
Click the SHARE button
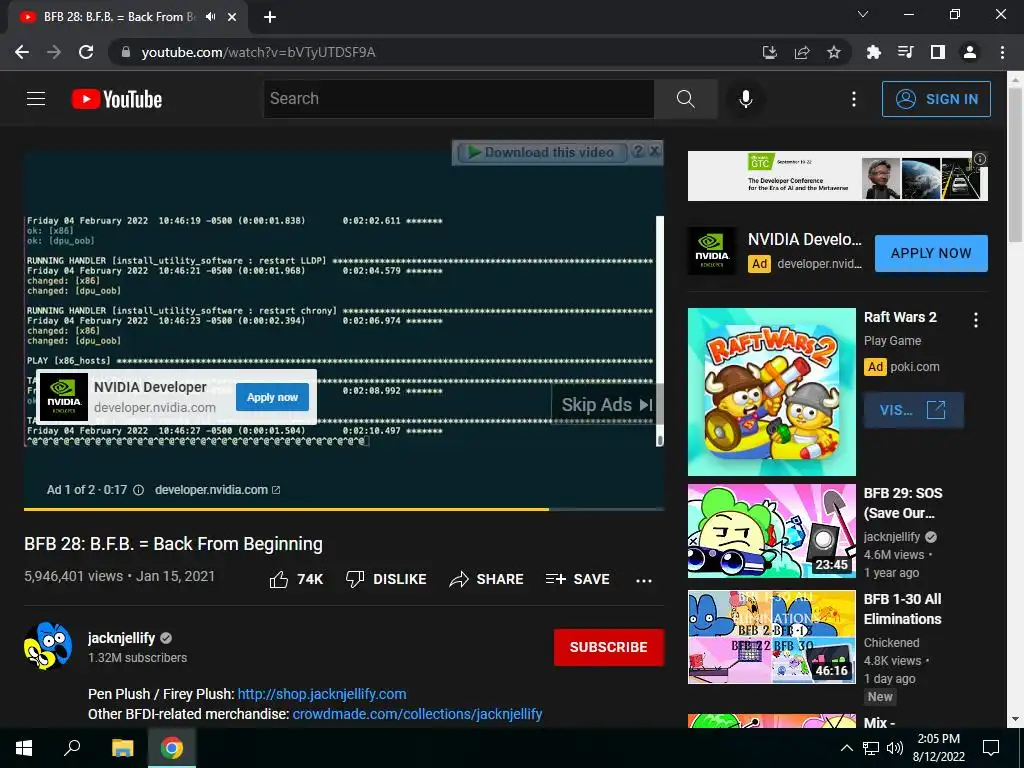pyautogui.click(x=487, y=579)
